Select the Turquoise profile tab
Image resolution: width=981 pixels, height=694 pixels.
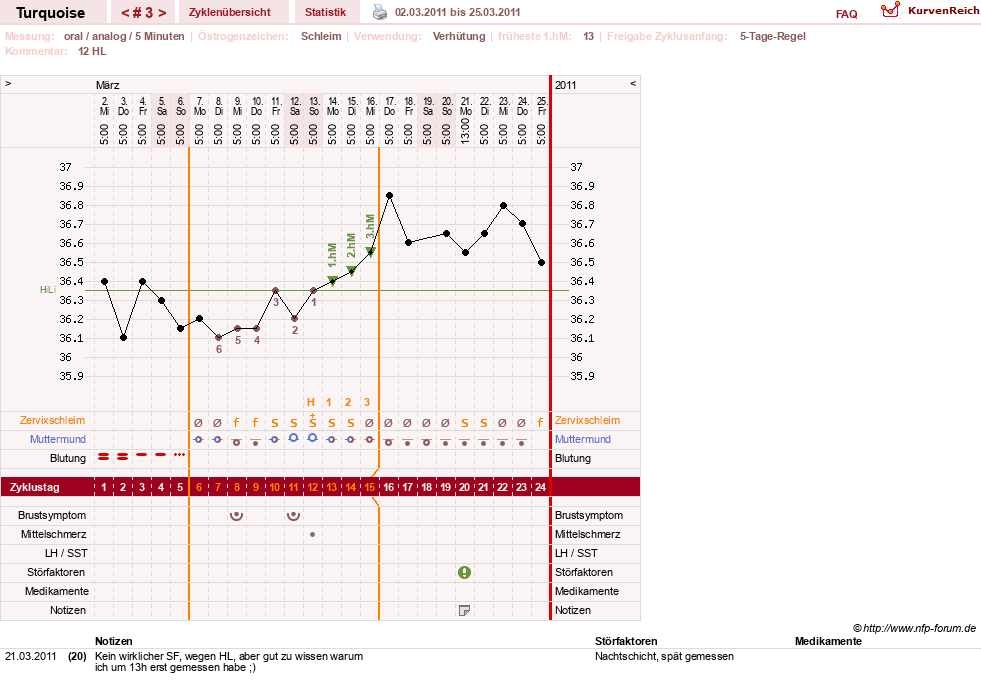pos(51,13)
